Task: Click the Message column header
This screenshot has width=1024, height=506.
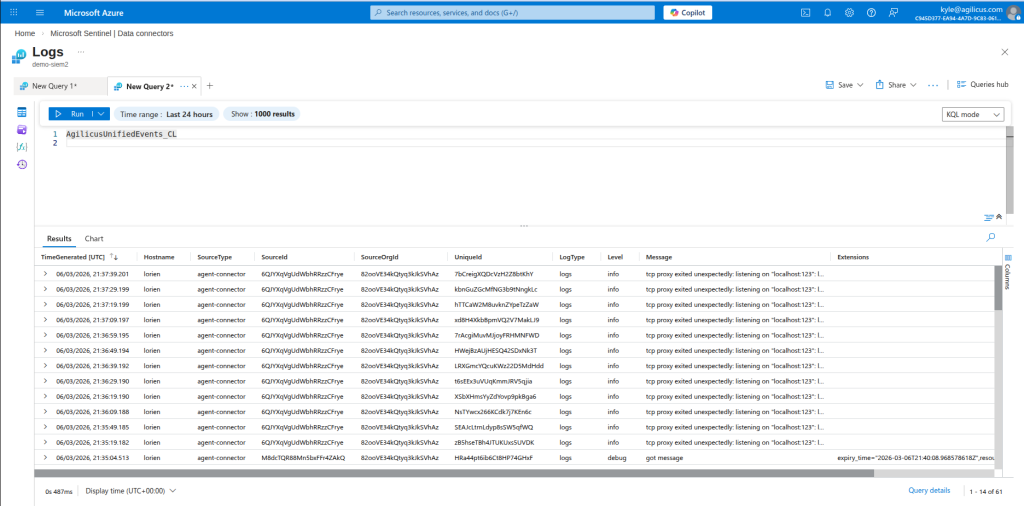Action: coord(659,257)
